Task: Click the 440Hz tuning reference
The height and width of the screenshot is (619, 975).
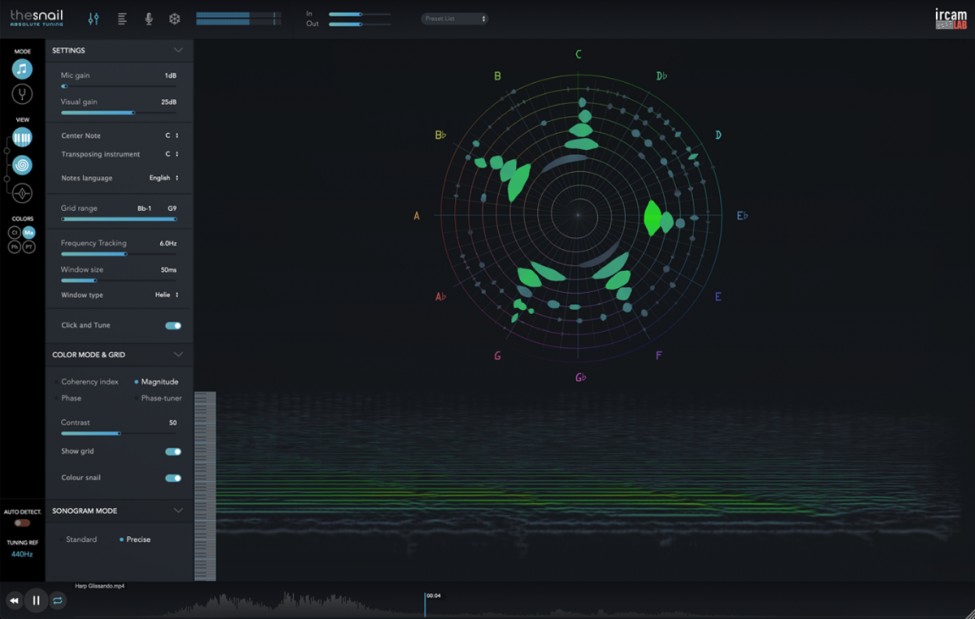Action: tap(21, 553)
